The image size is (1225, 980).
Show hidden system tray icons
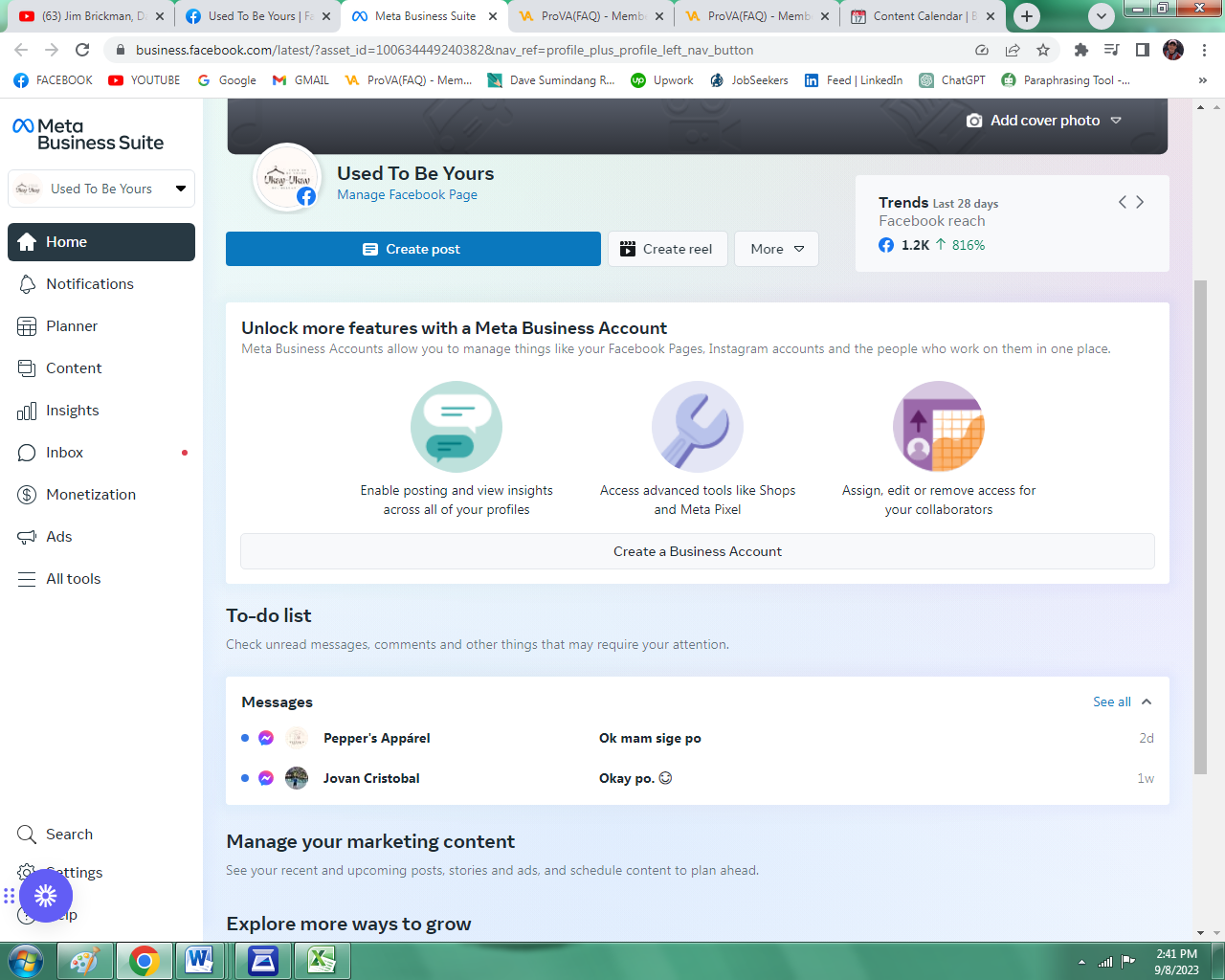(x=1081, y=962)
